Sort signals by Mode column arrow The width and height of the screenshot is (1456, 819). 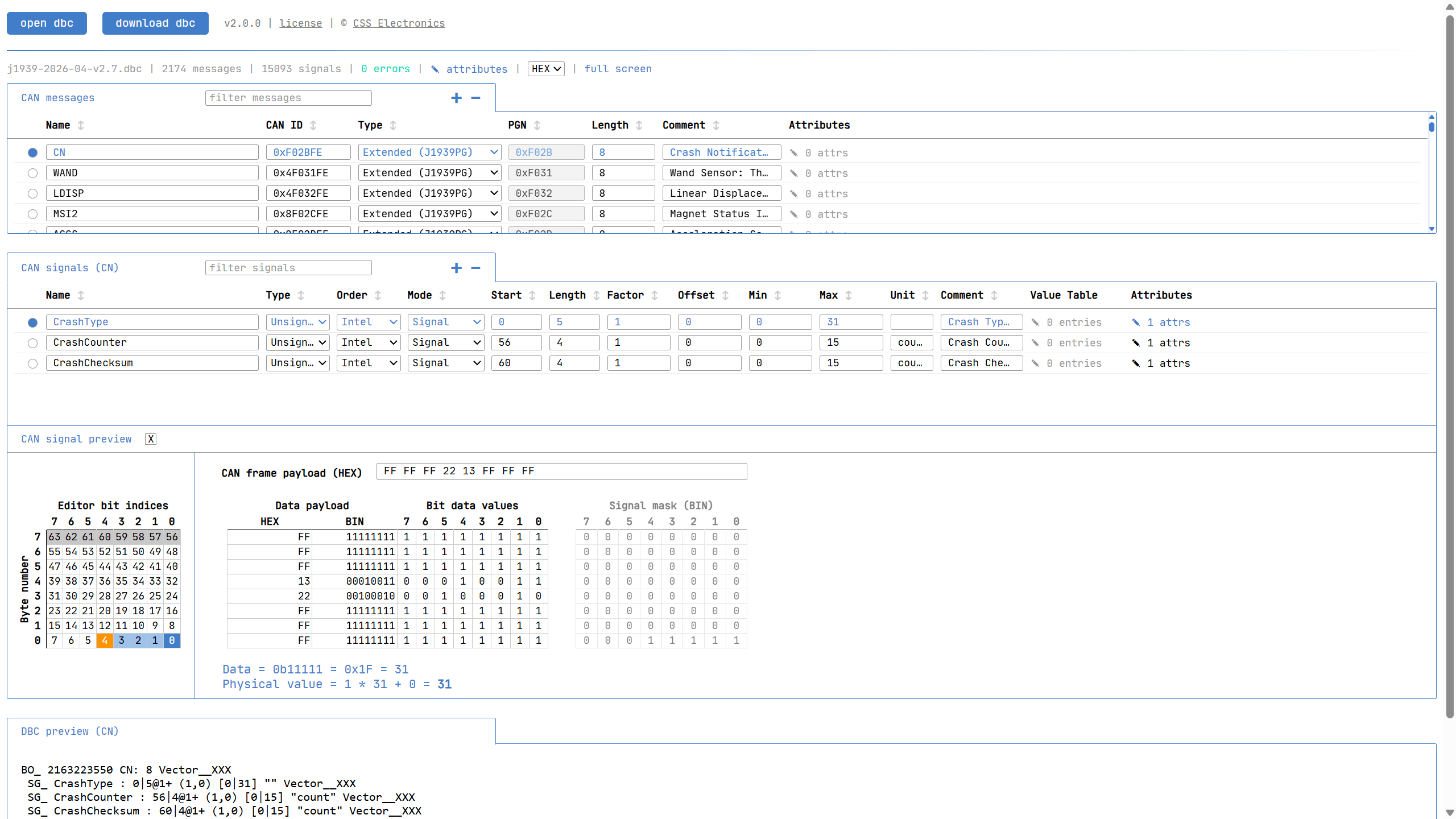[442, 295]
